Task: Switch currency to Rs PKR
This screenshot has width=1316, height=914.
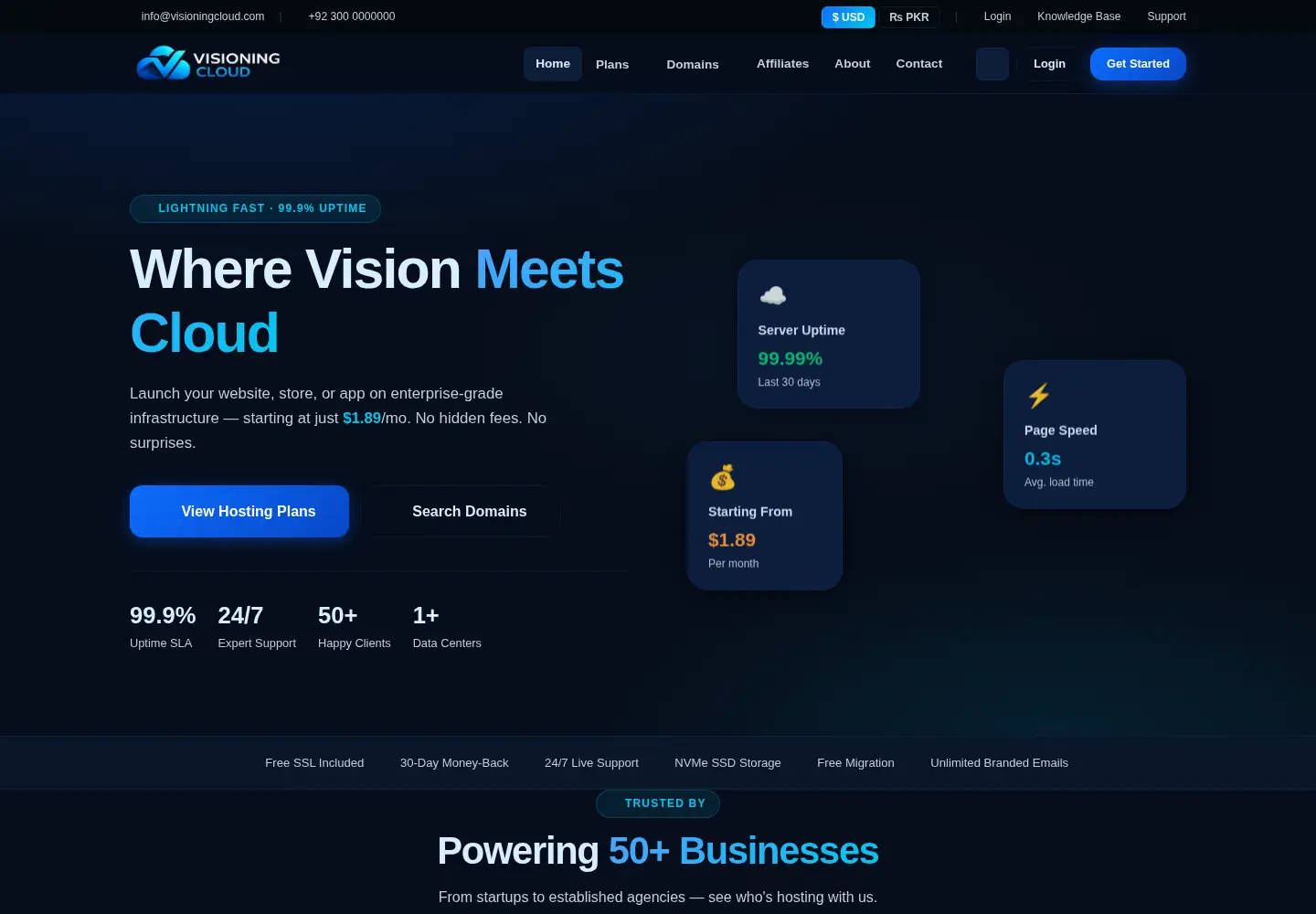Action: 909,17
